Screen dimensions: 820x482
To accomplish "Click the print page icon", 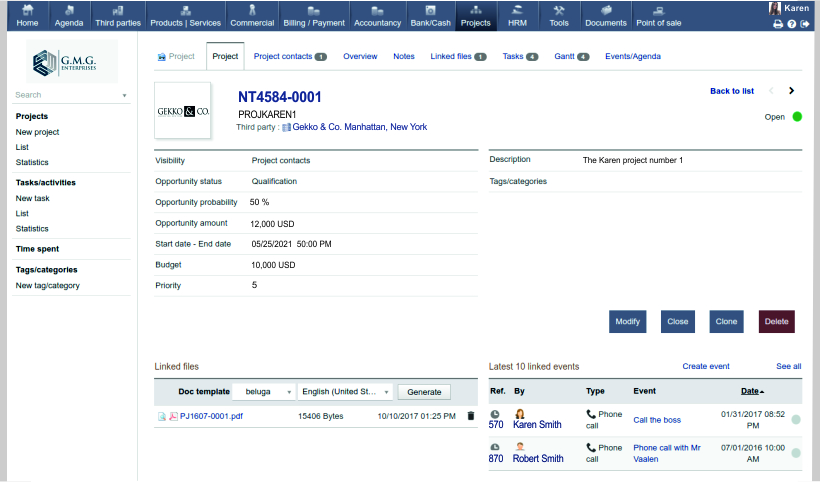I will coord(778,23).
